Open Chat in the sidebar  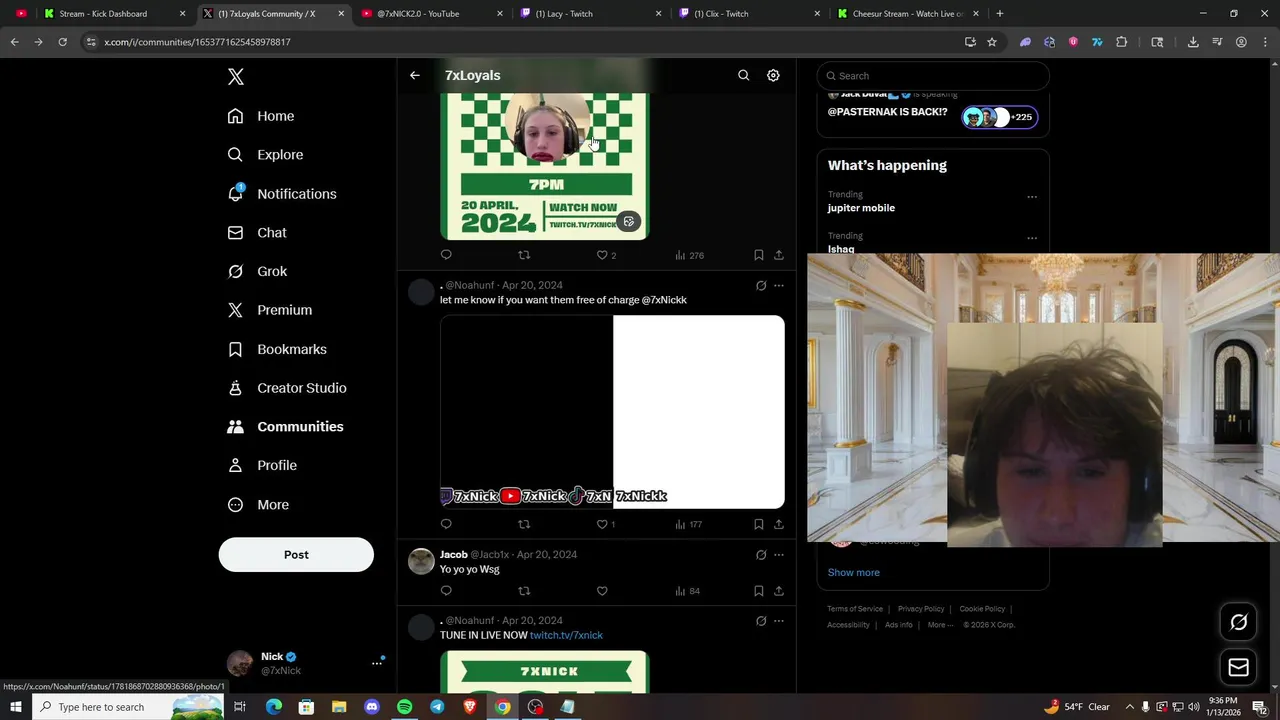pyautogui.click(x=257, y=233)
